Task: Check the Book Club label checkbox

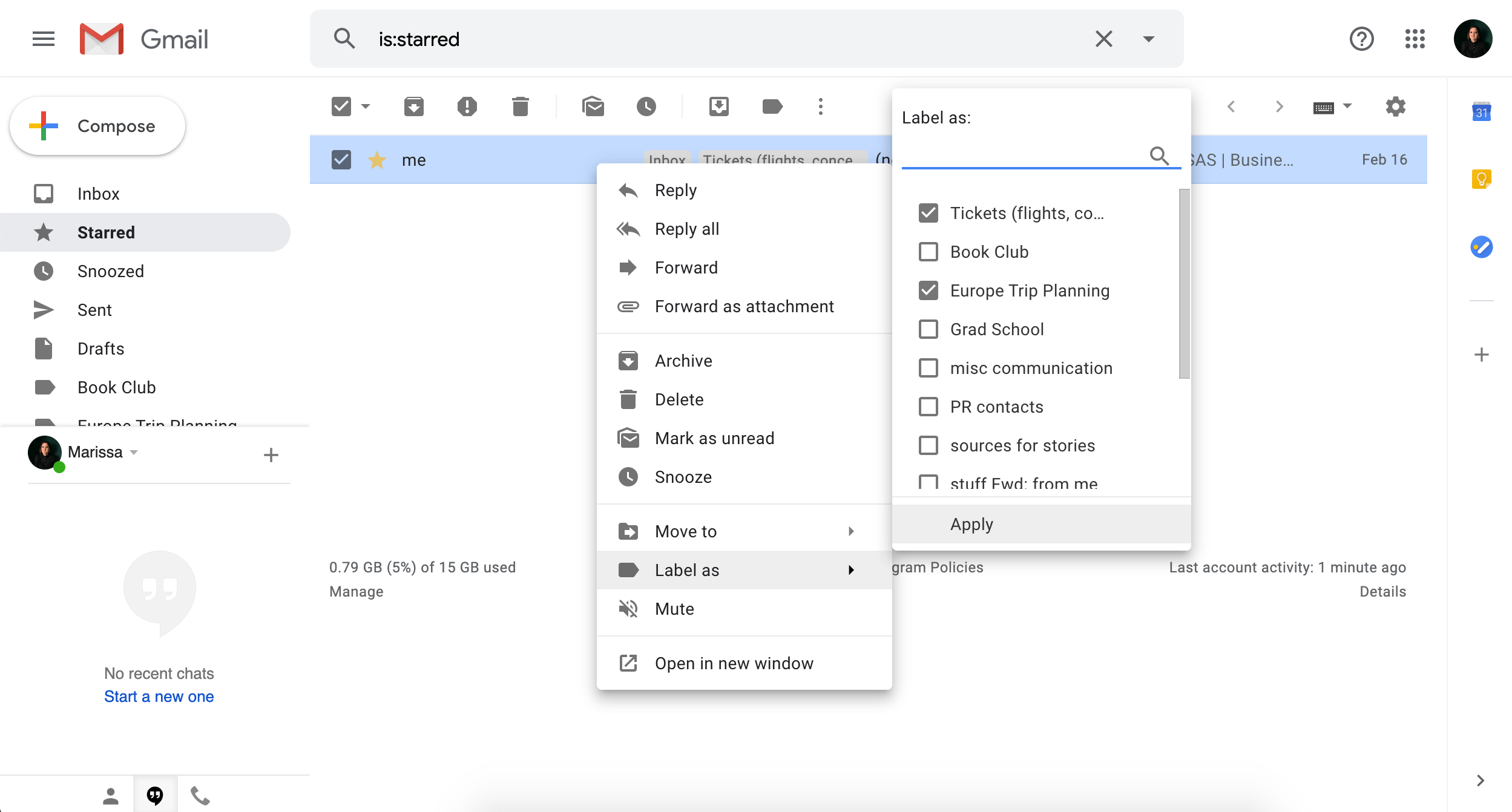Action: point(928,252)
